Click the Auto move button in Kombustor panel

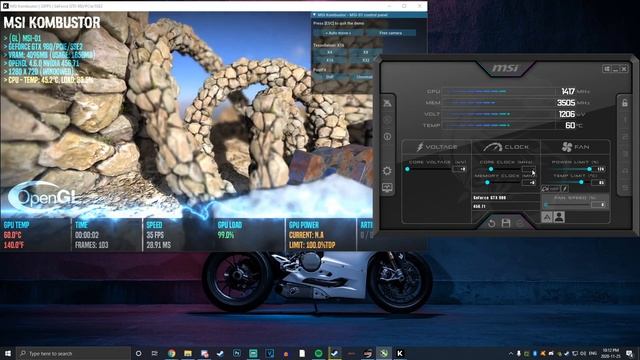click(338, 33)
